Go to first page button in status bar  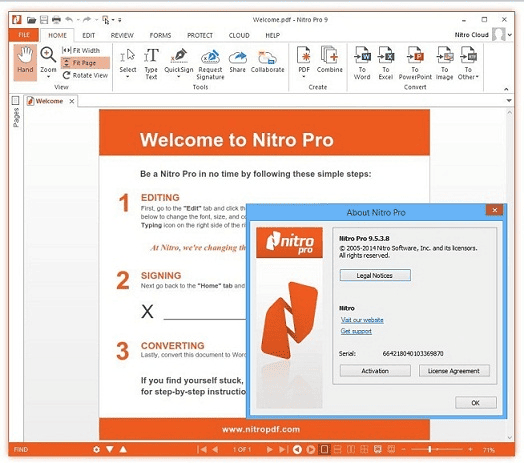(202, 449)
